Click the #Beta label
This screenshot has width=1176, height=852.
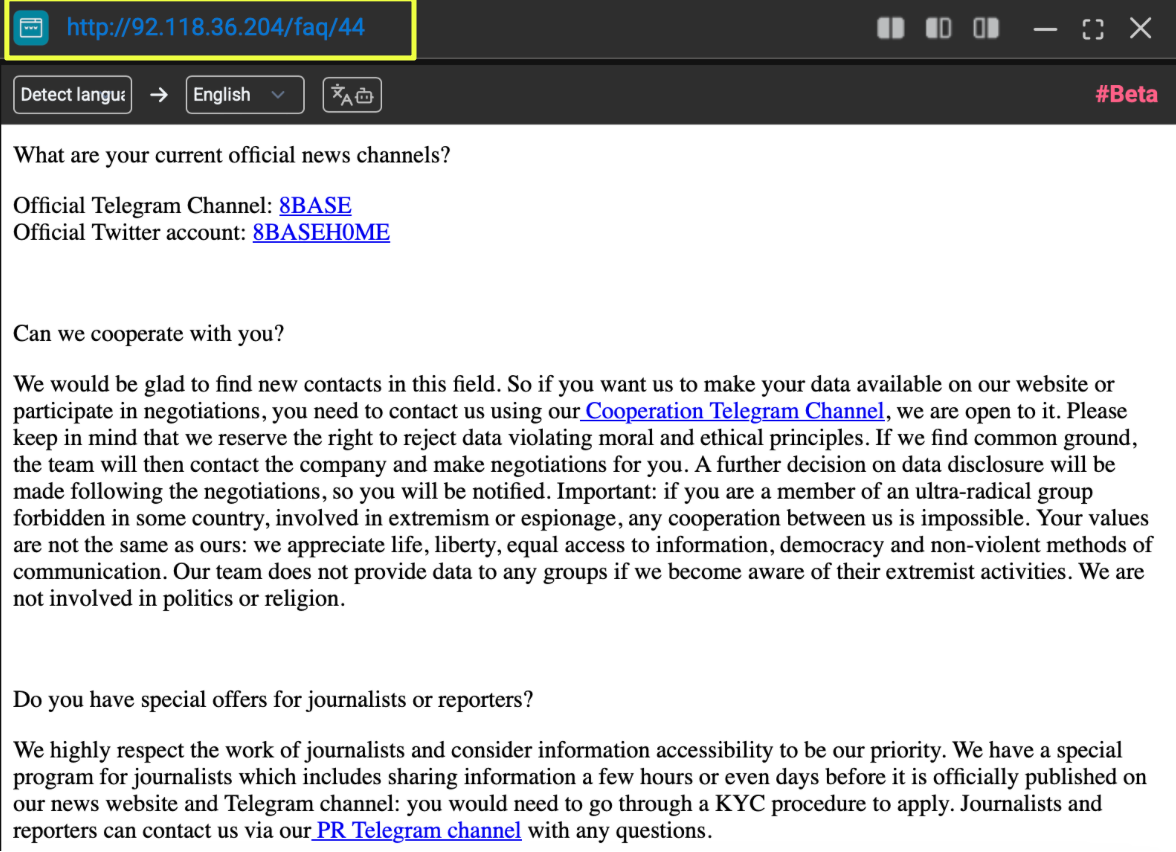tap(1126, 94)
